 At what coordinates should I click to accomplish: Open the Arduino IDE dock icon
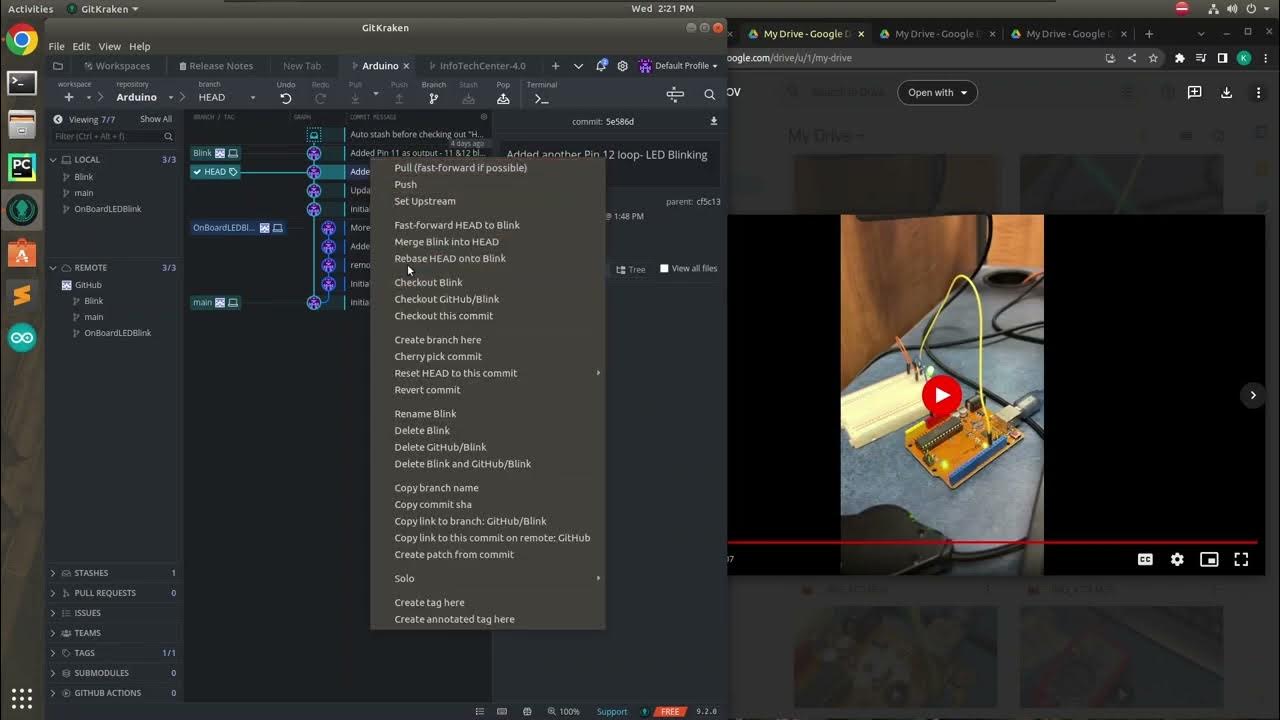[x=22, y=338]
